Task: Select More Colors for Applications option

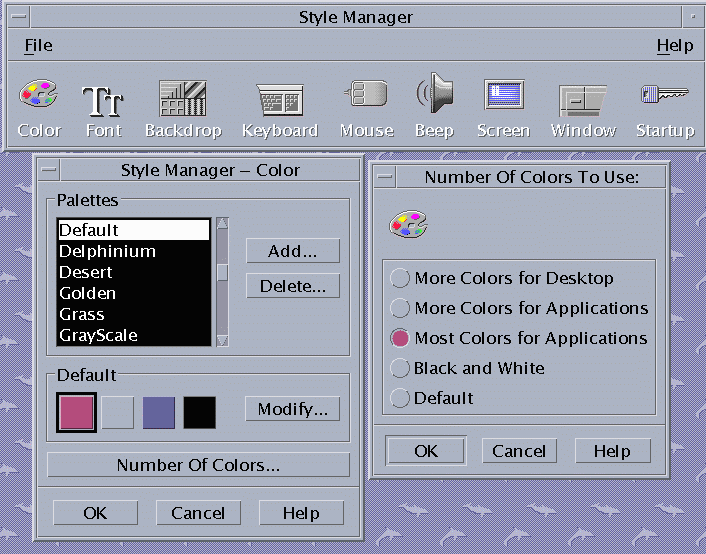Action: (x=519, y=308)
